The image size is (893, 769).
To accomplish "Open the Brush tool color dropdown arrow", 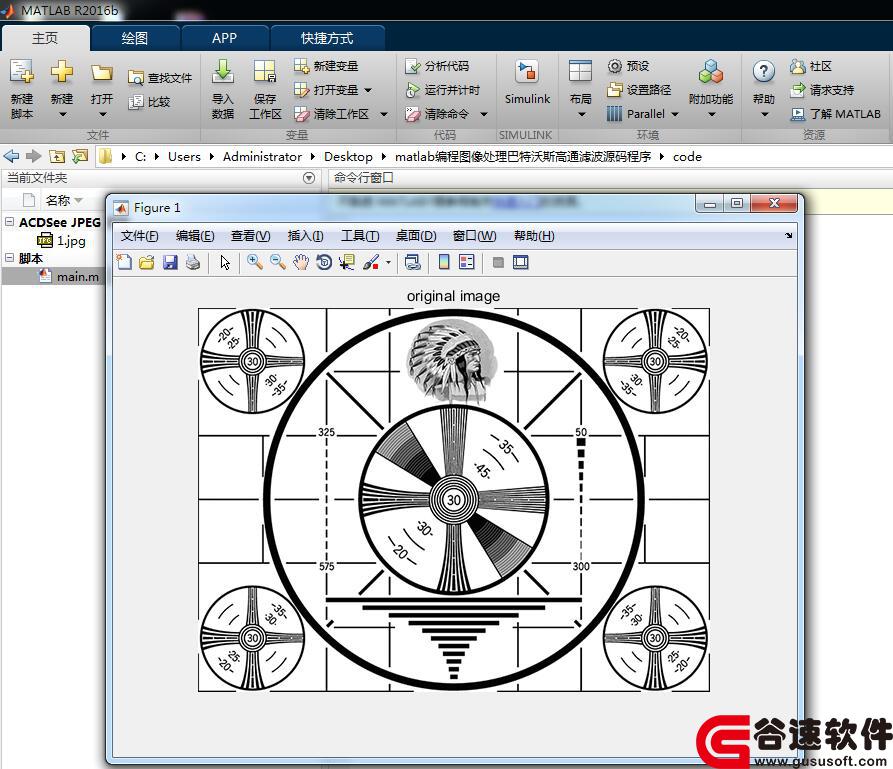I will click(x=388, y=263).
